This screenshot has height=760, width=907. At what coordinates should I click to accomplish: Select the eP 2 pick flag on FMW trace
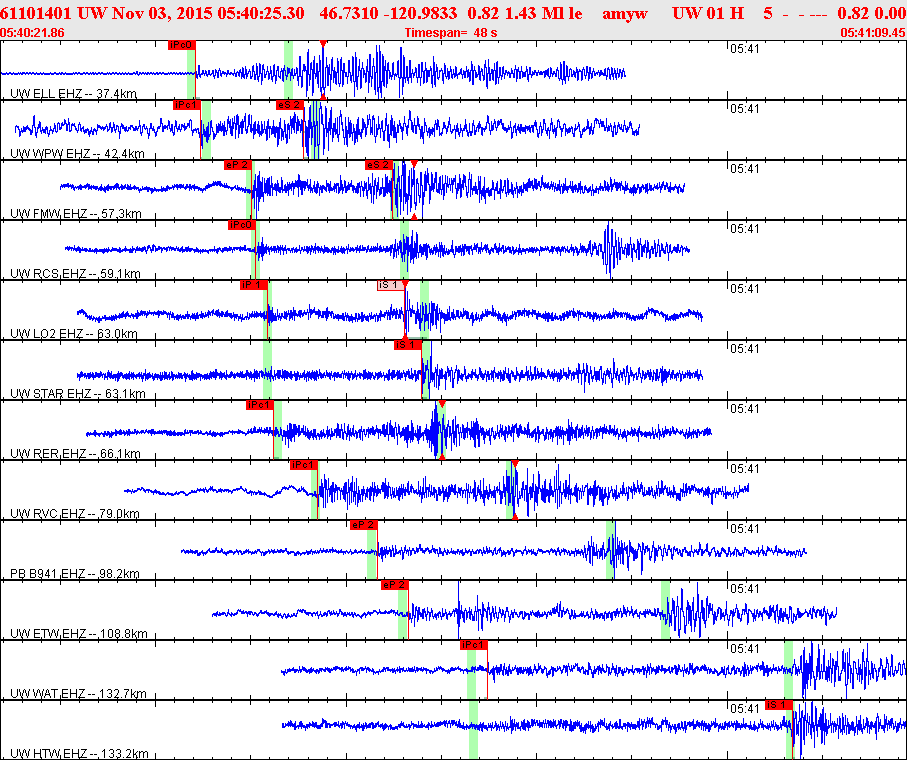point(237,165)
